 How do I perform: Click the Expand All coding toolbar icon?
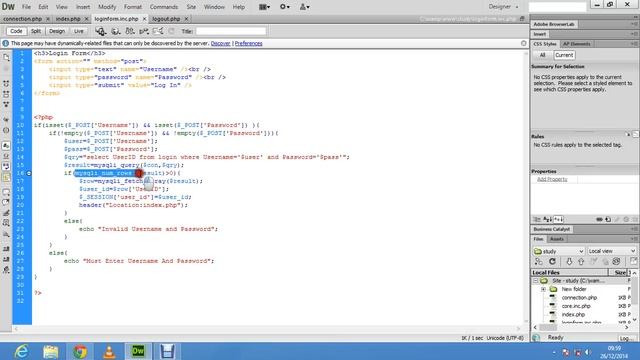tap(6, 104)
